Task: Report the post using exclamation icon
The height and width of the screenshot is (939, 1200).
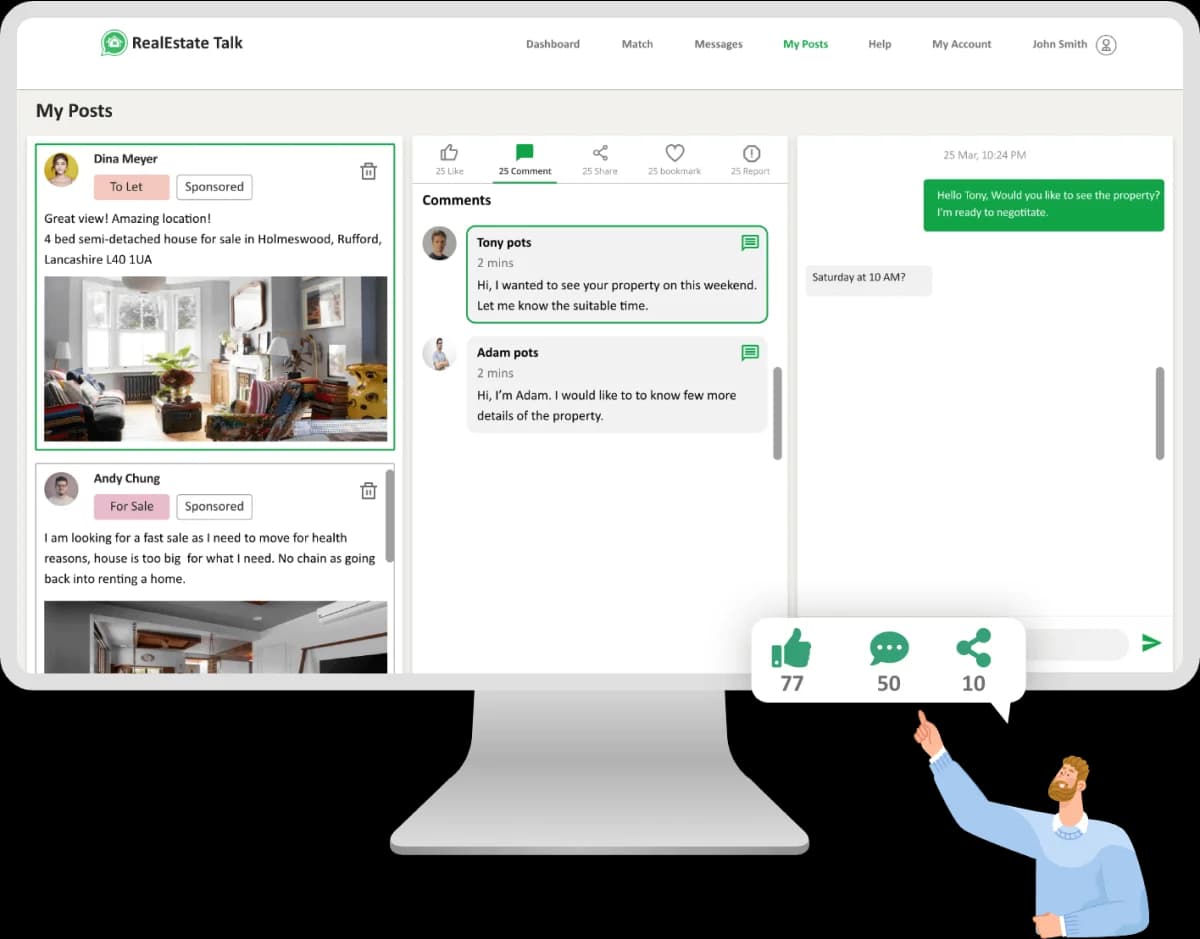Action: (x=751, y=153)
